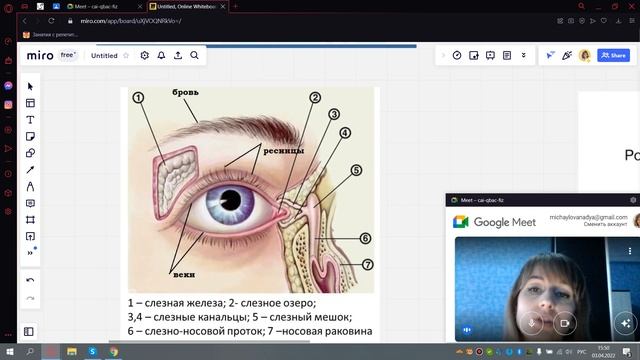This screenshot has height=360, width=640.
Task: Close the Meet browser tab
Action: [x=140, y=7]
